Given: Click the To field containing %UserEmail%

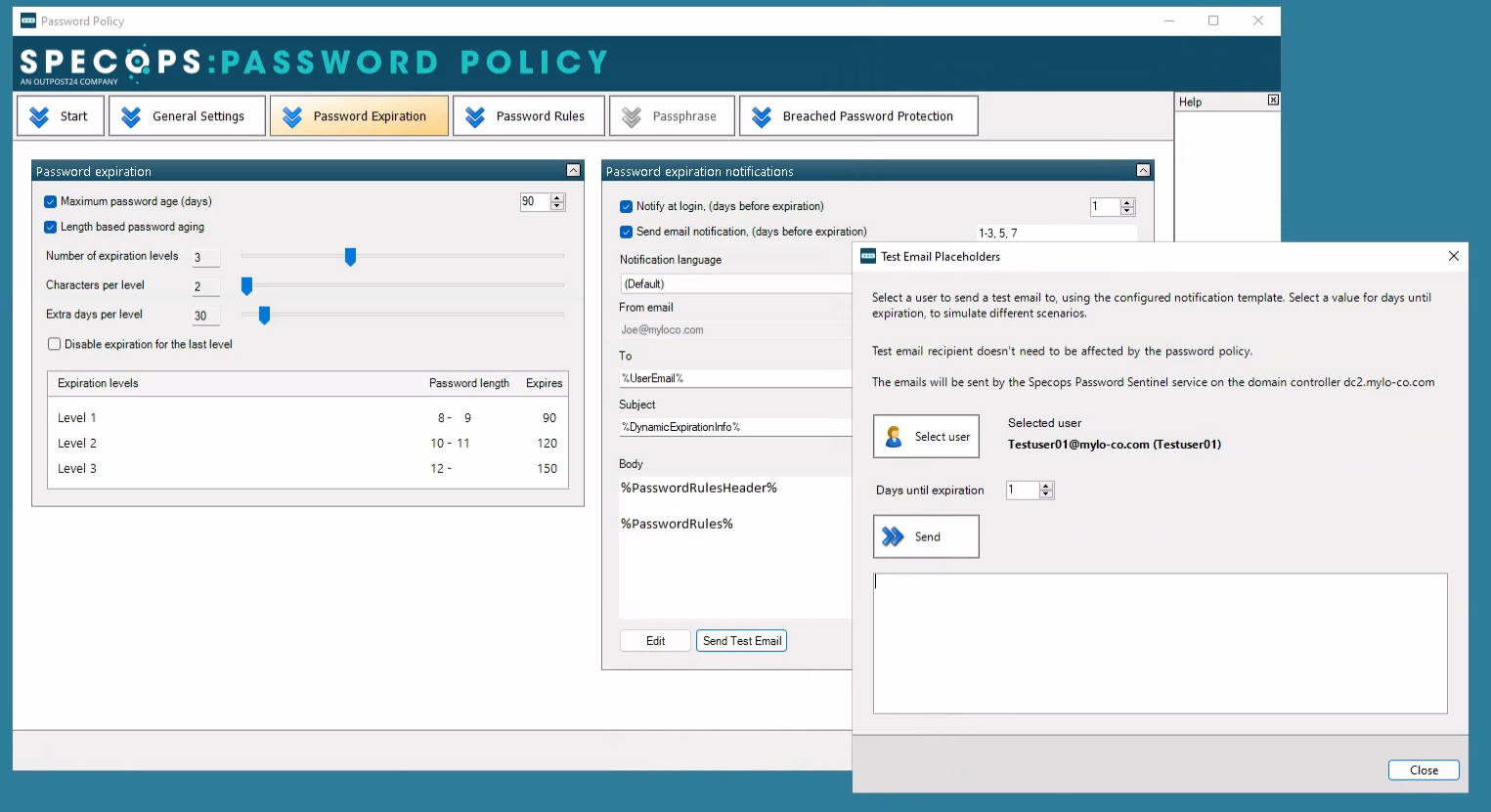Looking at the screenshot, I should [735, 378].
